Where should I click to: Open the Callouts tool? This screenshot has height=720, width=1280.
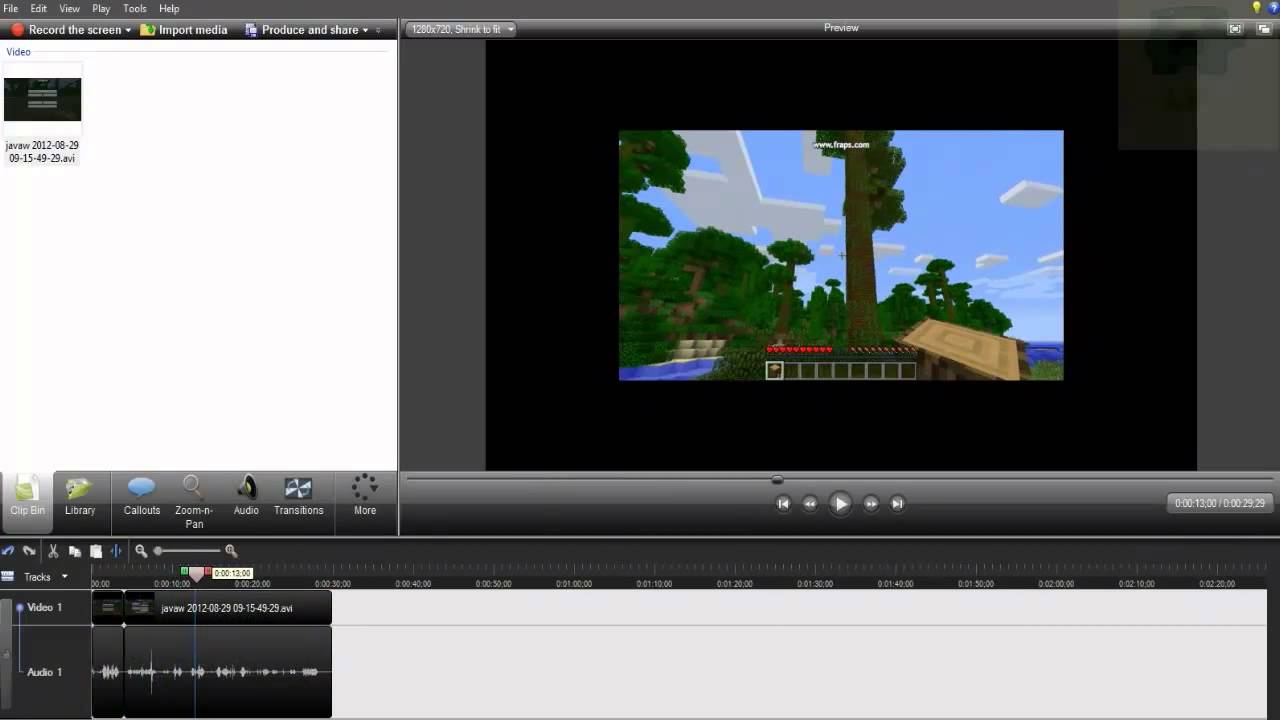tap(142, 497)
